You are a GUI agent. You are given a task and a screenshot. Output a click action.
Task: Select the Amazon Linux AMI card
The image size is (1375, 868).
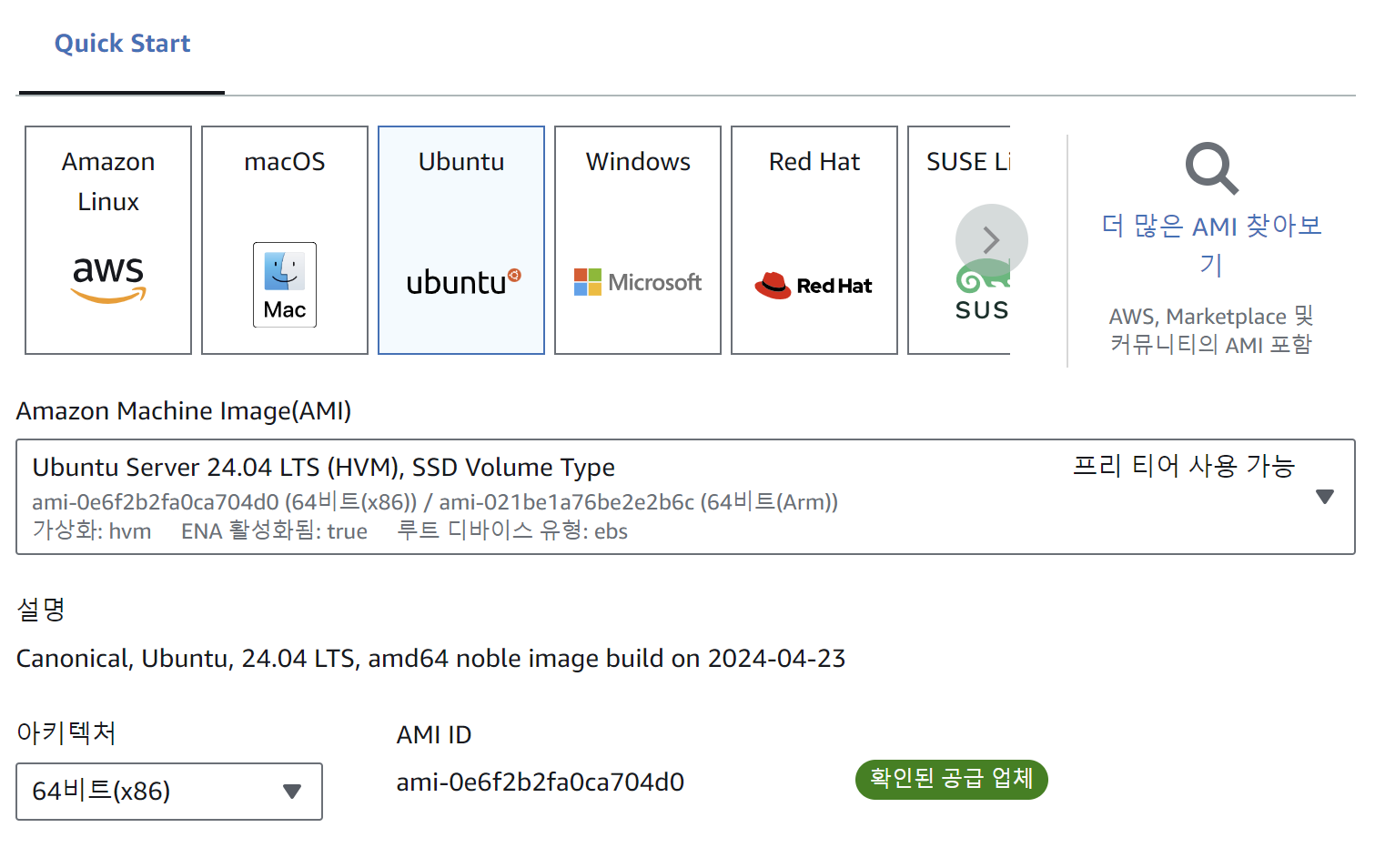(x=108, y=240)
